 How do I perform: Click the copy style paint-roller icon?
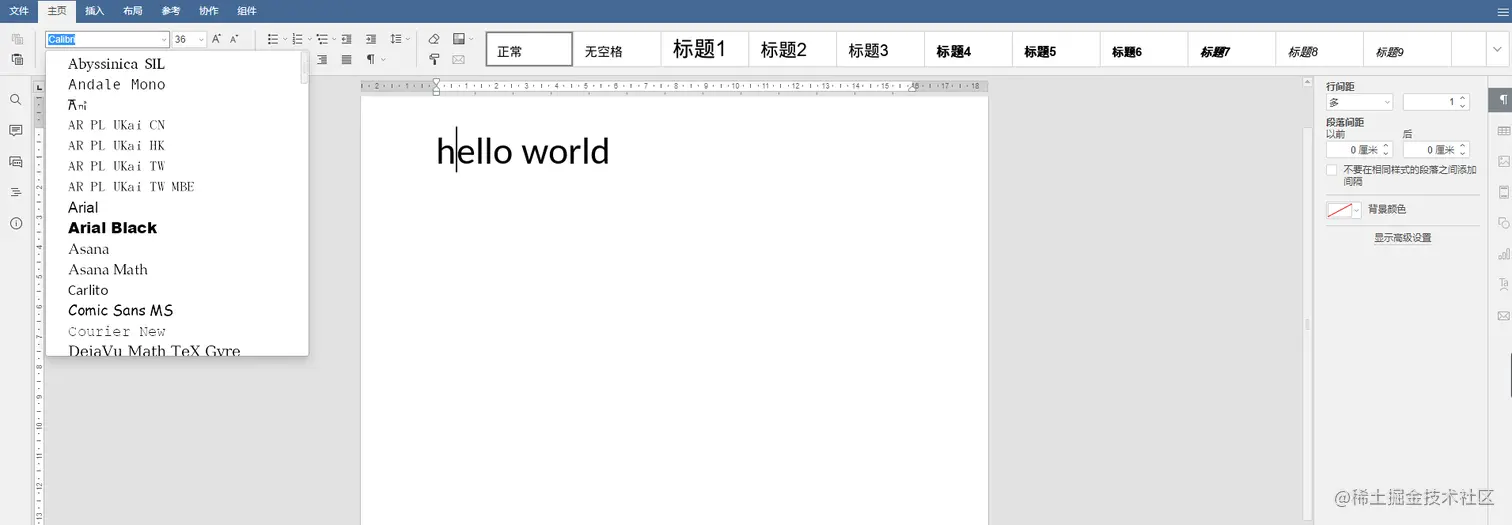pyautogui.click(x=434, y=60)
